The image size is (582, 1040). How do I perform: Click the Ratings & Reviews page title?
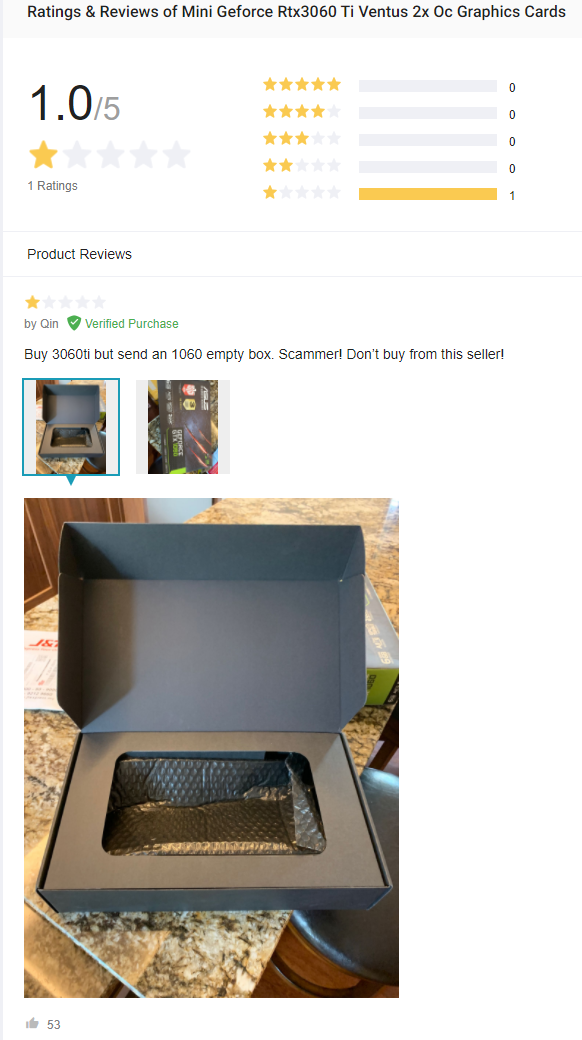296,12
